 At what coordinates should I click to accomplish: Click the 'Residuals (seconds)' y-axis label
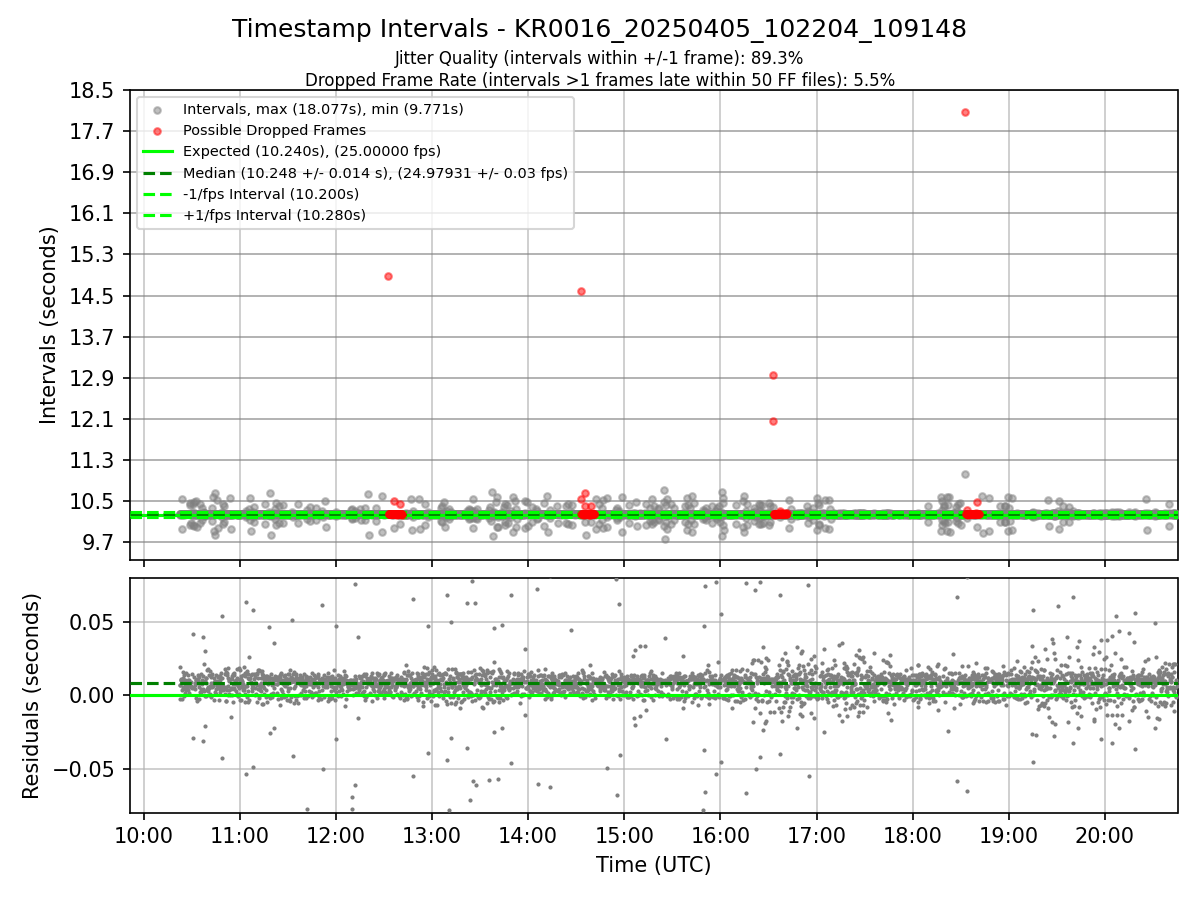(x=31, y=696)
